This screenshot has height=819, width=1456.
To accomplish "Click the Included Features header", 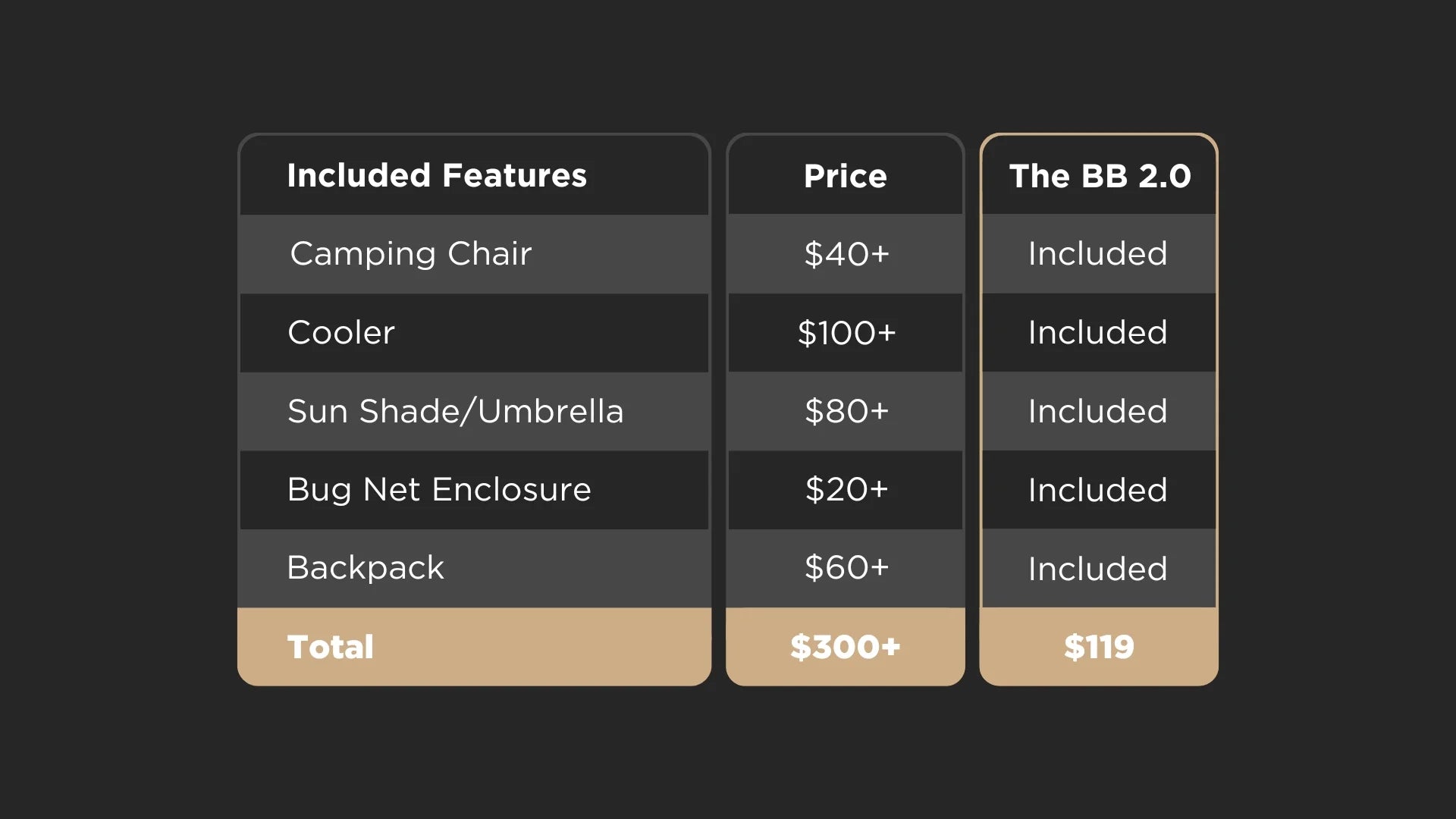I will point(437,176).
